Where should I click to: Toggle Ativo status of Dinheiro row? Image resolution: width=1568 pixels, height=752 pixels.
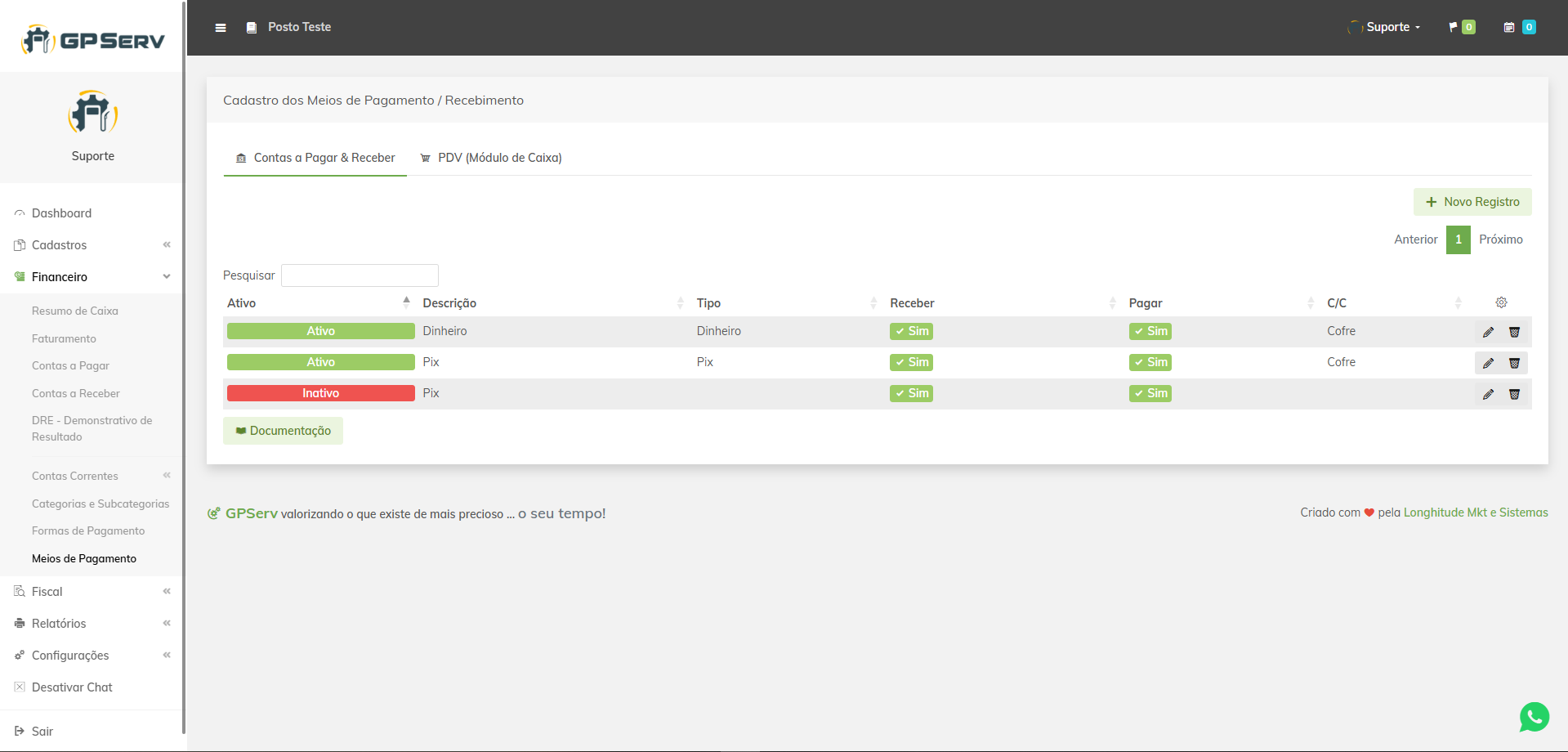(x=320, y=331)
